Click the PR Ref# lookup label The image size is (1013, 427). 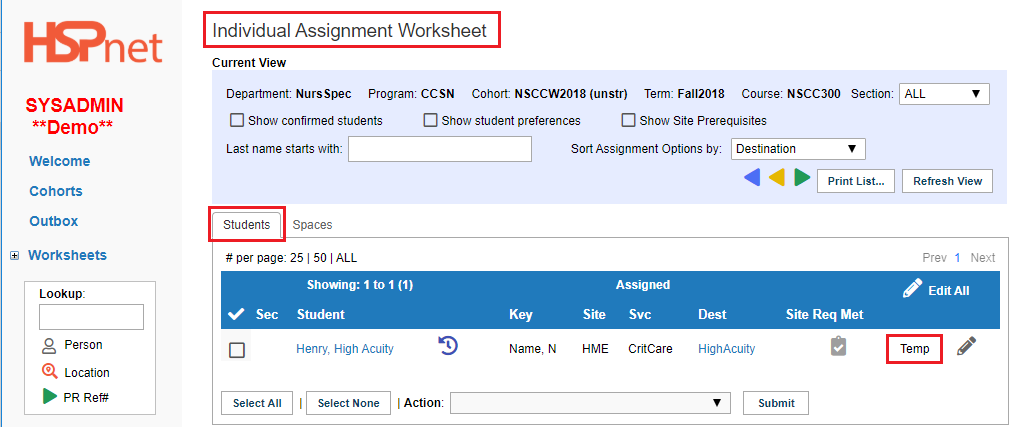(x=86, y=398)
